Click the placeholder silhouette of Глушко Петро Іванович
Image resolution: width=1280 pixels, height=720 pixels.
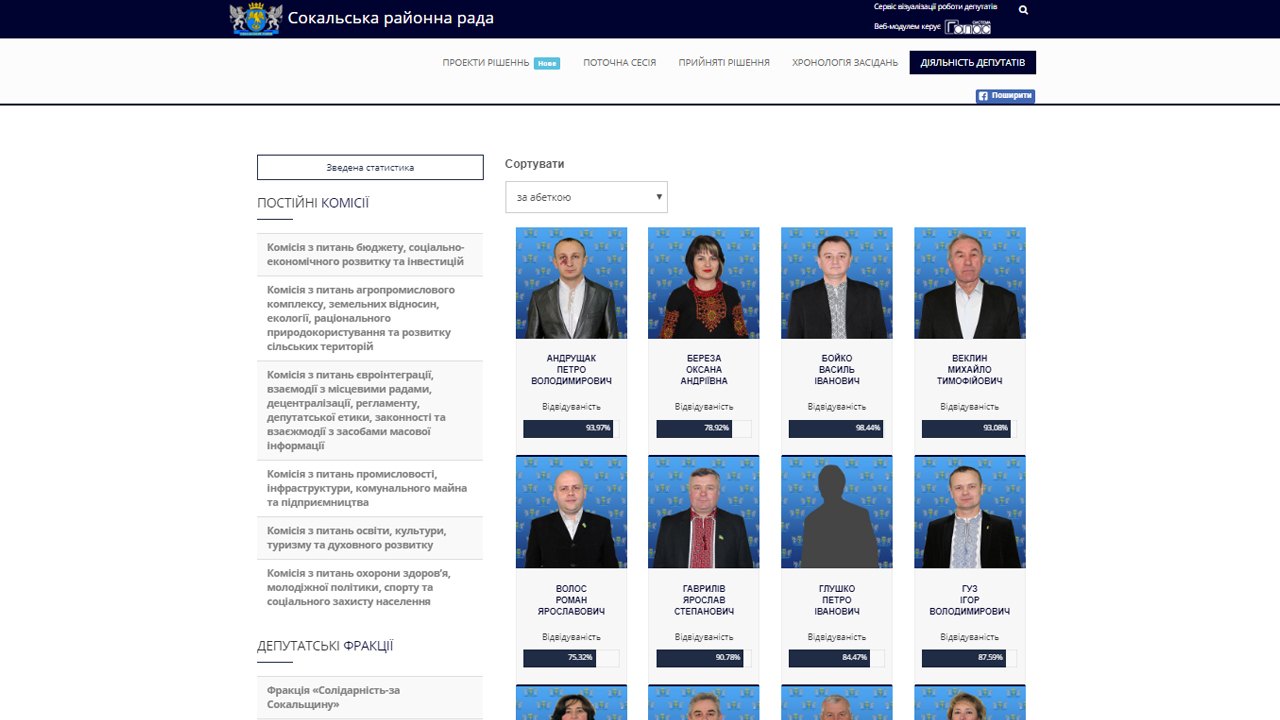[x=836, y=512]
